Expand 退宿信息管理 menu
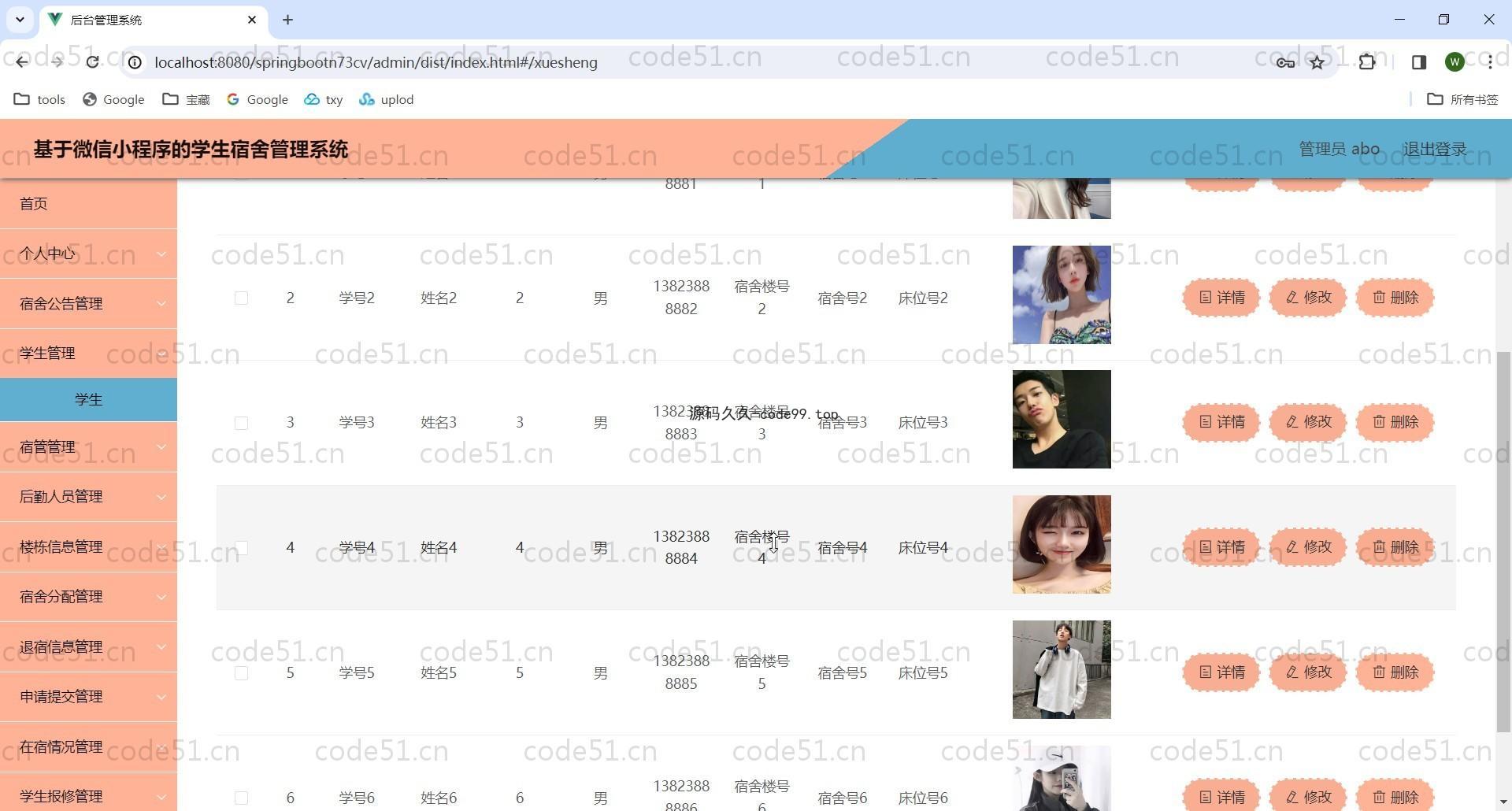The width and height of the screenshot is (1512, 811). click(88, 646)
